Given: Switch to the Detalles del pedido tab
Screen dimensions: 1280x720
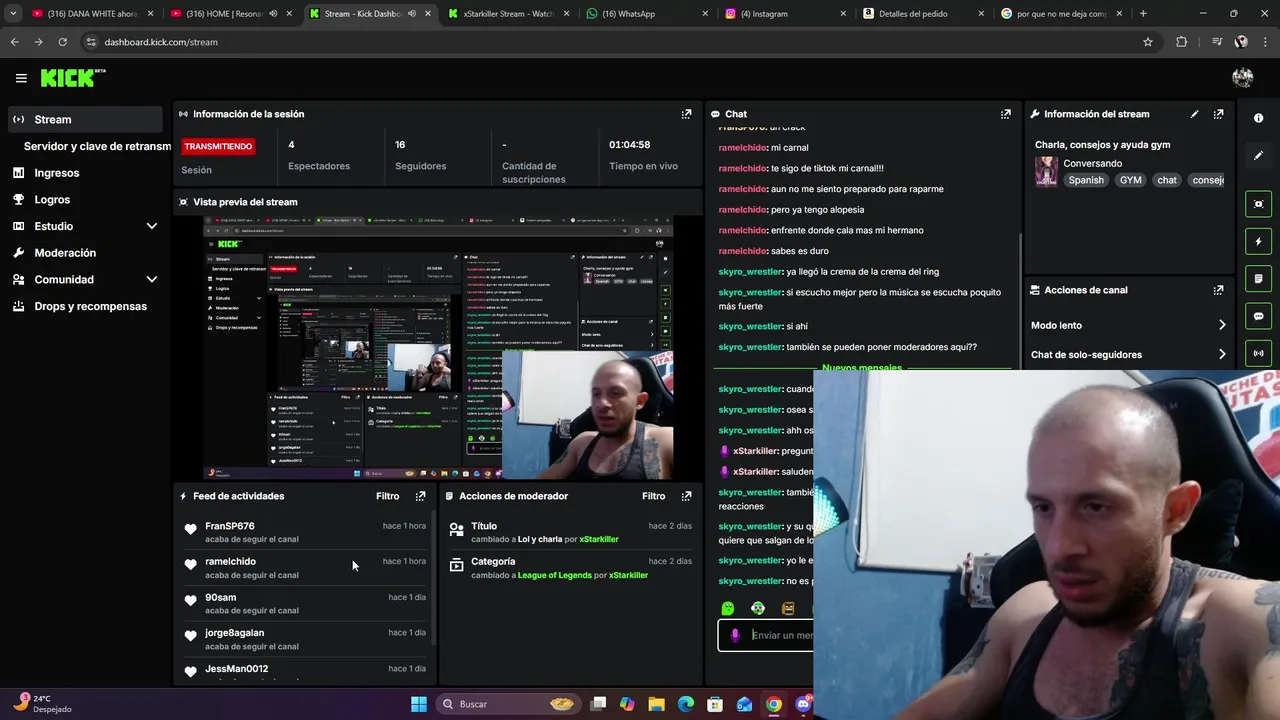Looking at the screenshot, I should [923, 14].
